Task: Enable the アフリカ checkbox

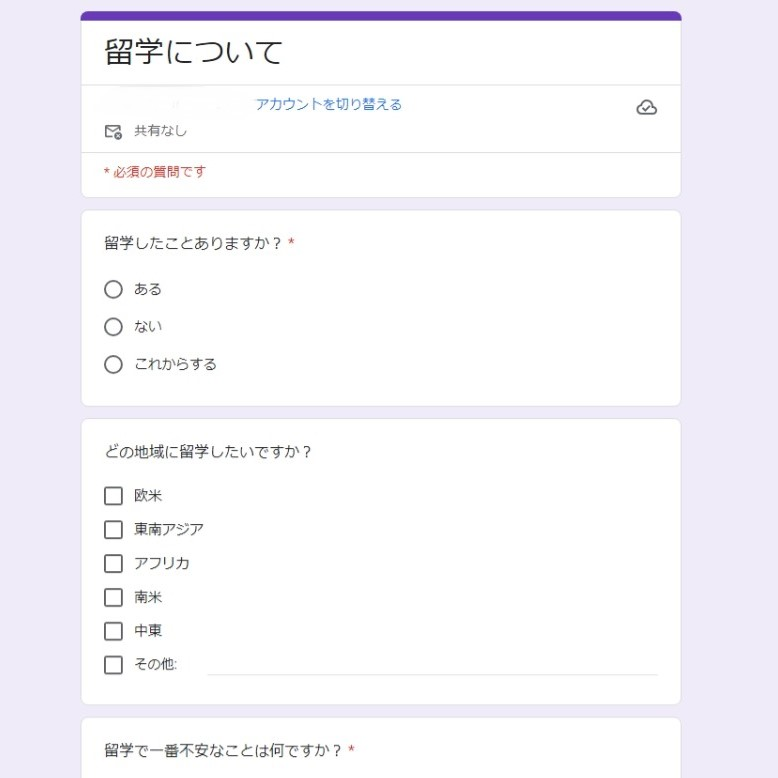Action: (x=113, y=563)
